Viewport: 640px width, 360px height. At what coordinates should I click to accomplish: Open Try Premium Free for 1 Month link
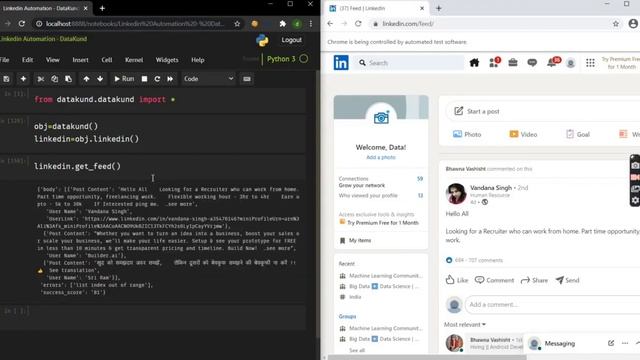coord(383,223)
